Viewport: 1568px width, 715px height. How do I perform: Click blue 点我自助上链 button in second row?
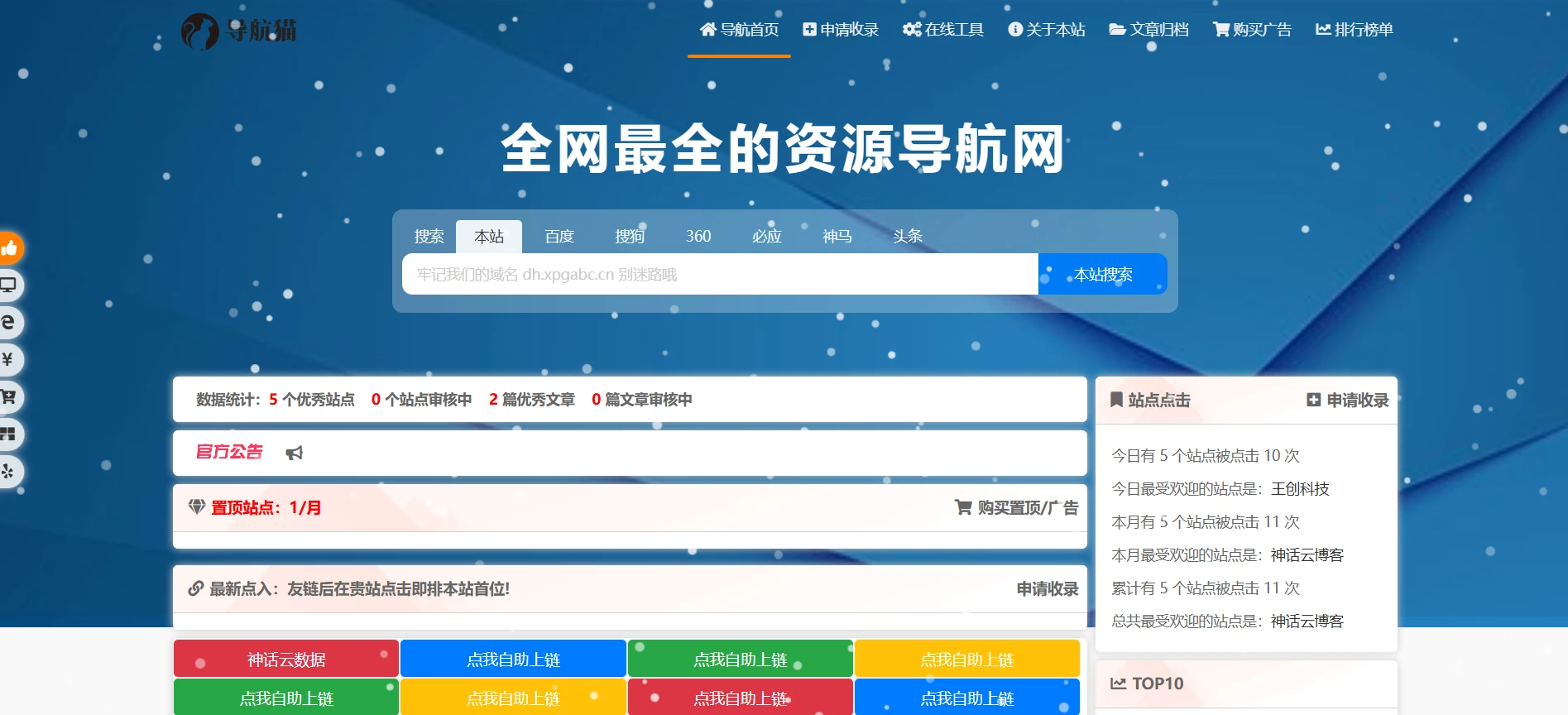967,697
